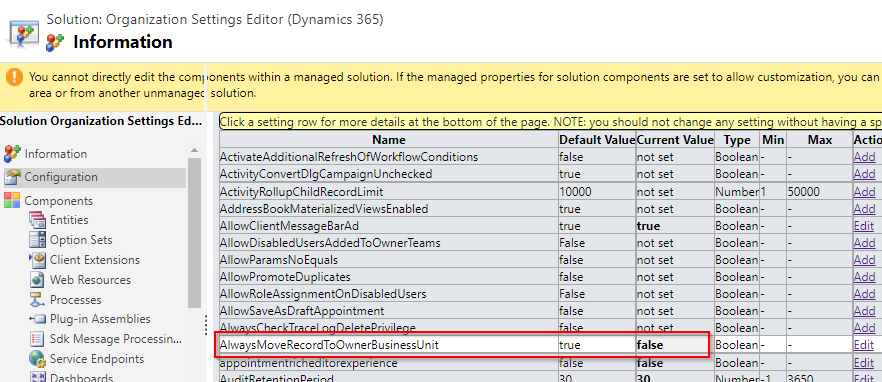Select the AllowPromoteDuplicates setting name
This screenshot has width=882, height=382.
click(285, 277)
